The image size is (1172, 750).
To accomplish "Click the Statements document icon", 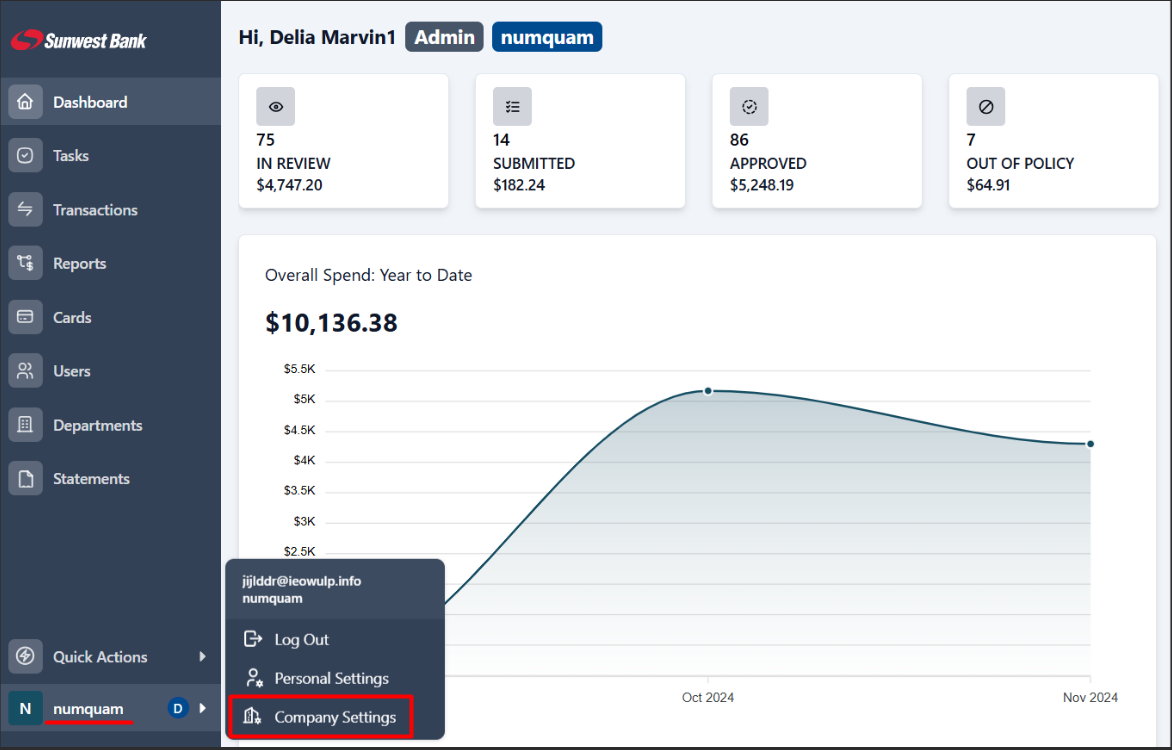I will pos(25,479).
